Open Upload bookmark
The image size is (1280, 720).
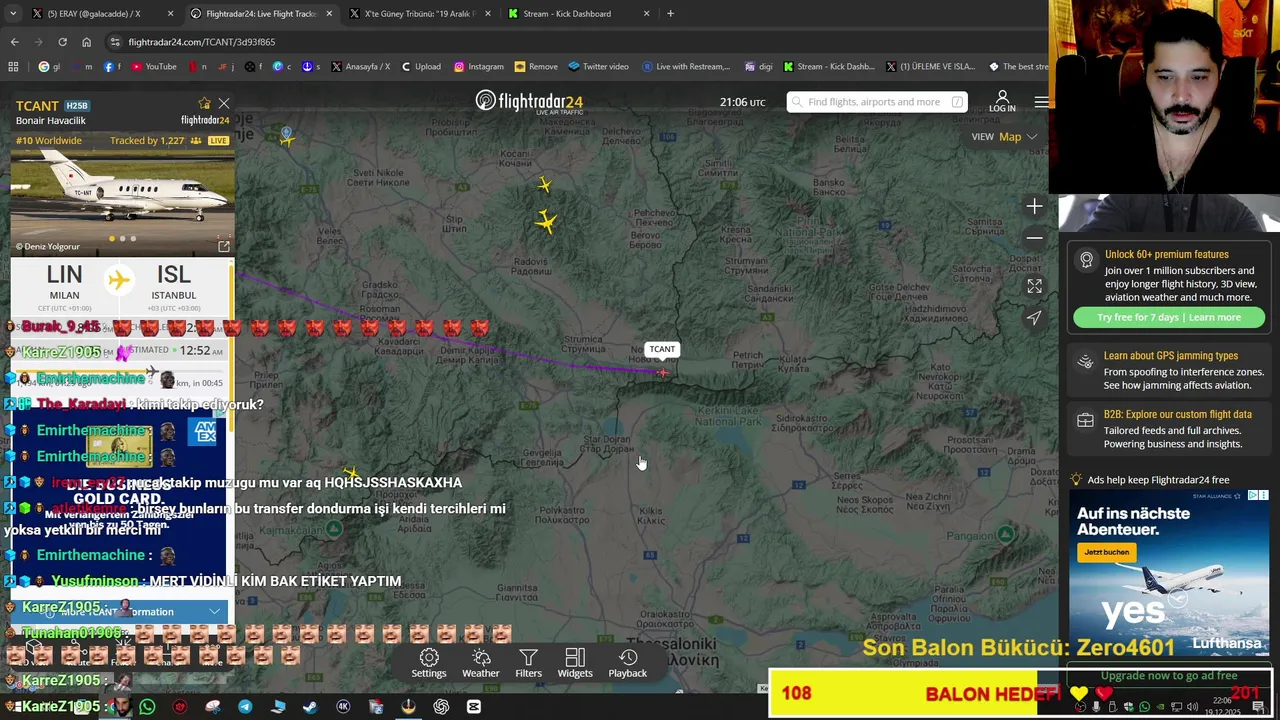pos(421,67)
